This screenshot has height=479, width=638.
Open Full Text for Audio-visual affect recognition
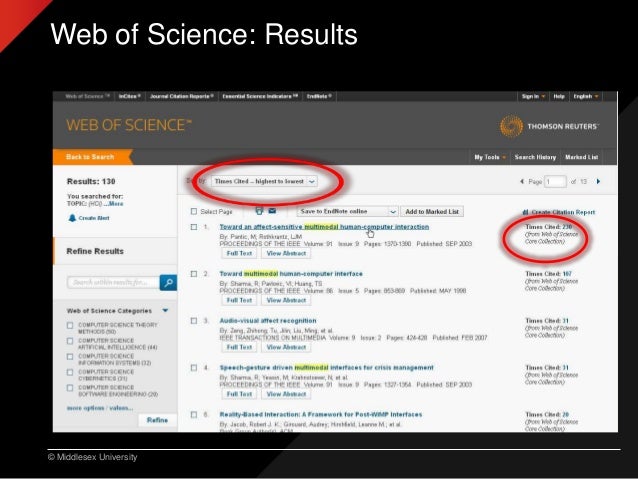239,347
